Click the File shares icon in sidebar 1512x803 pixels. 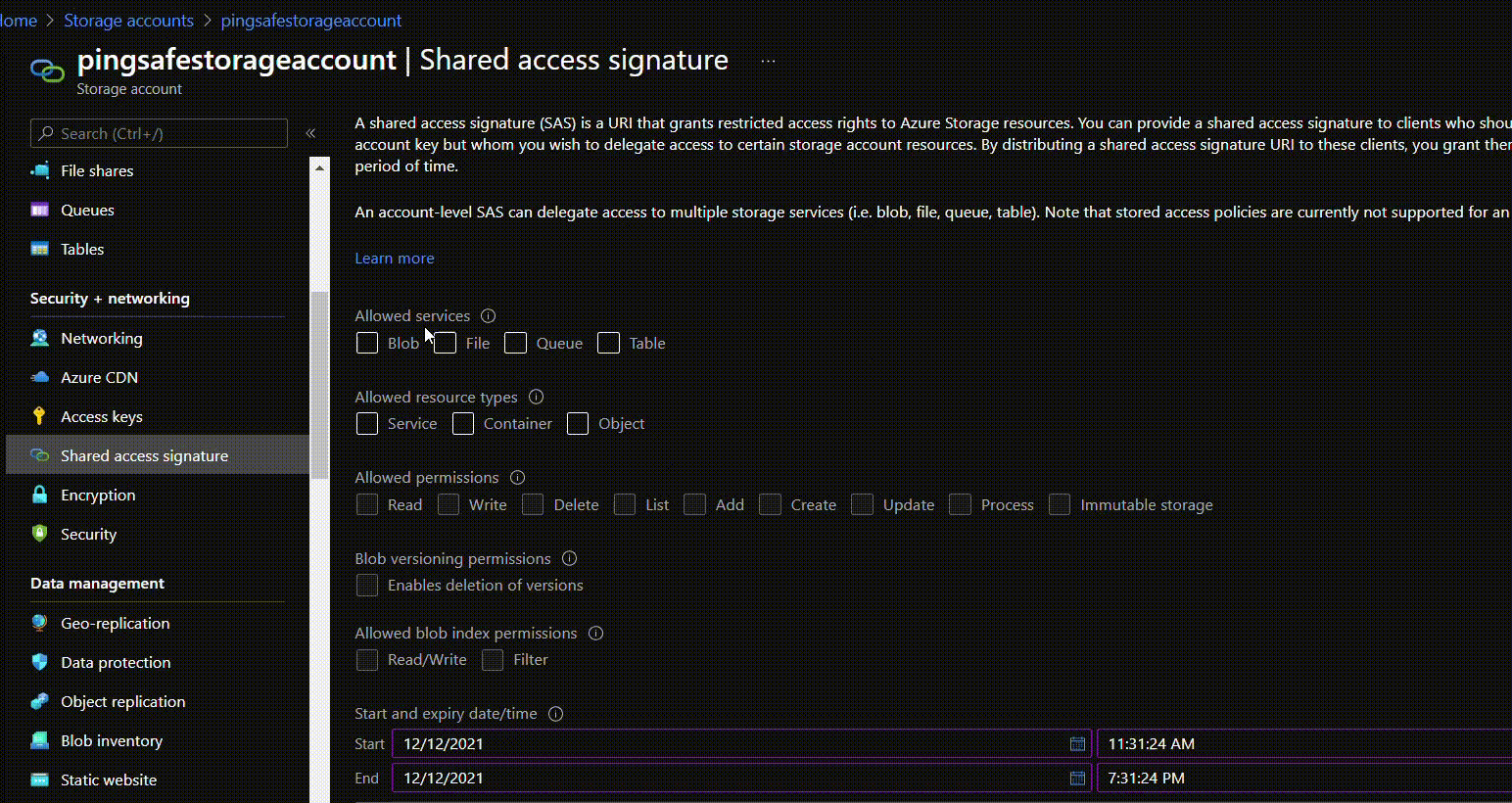(39, 170)
